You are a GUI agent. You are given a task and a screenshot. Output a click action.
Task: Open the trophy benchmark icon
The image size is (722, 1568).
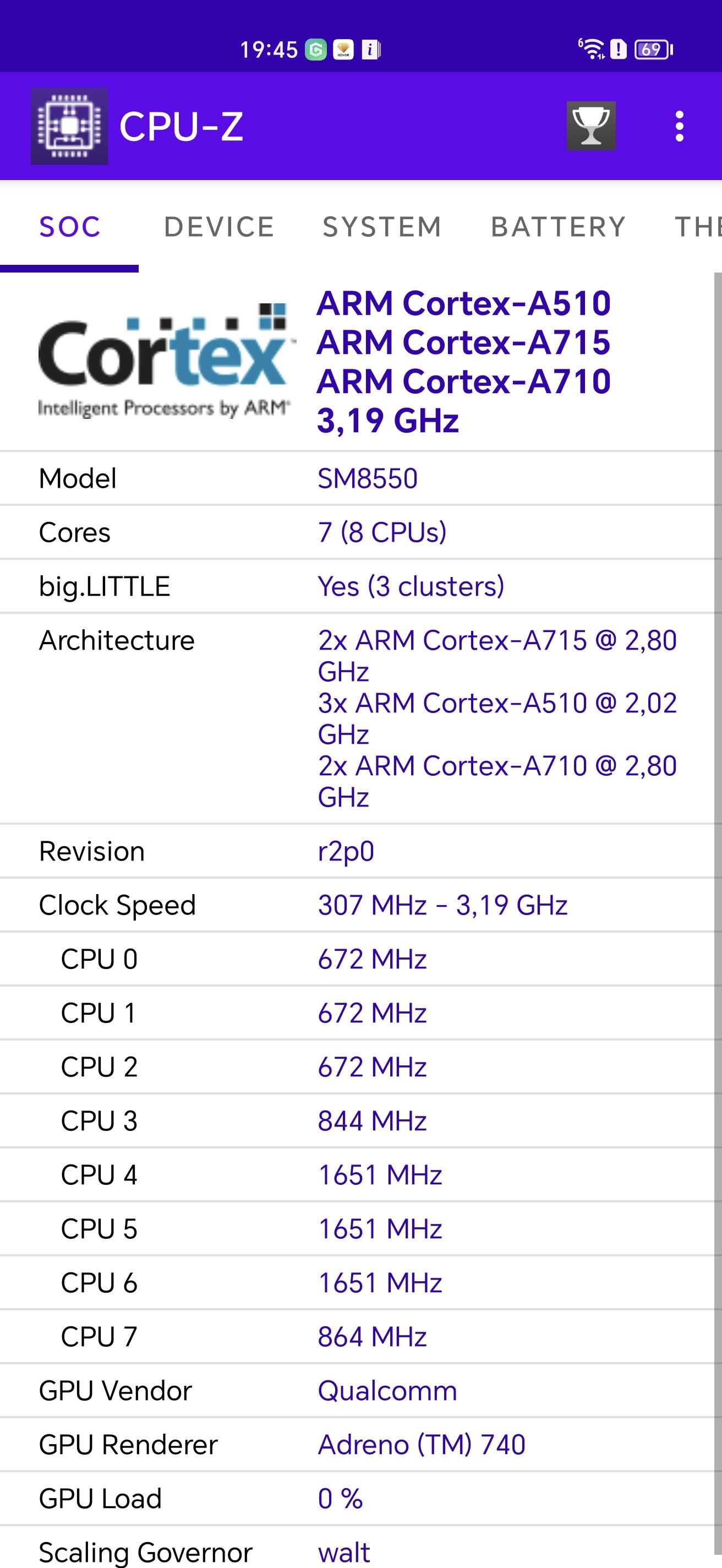click(x=590, y=126)
